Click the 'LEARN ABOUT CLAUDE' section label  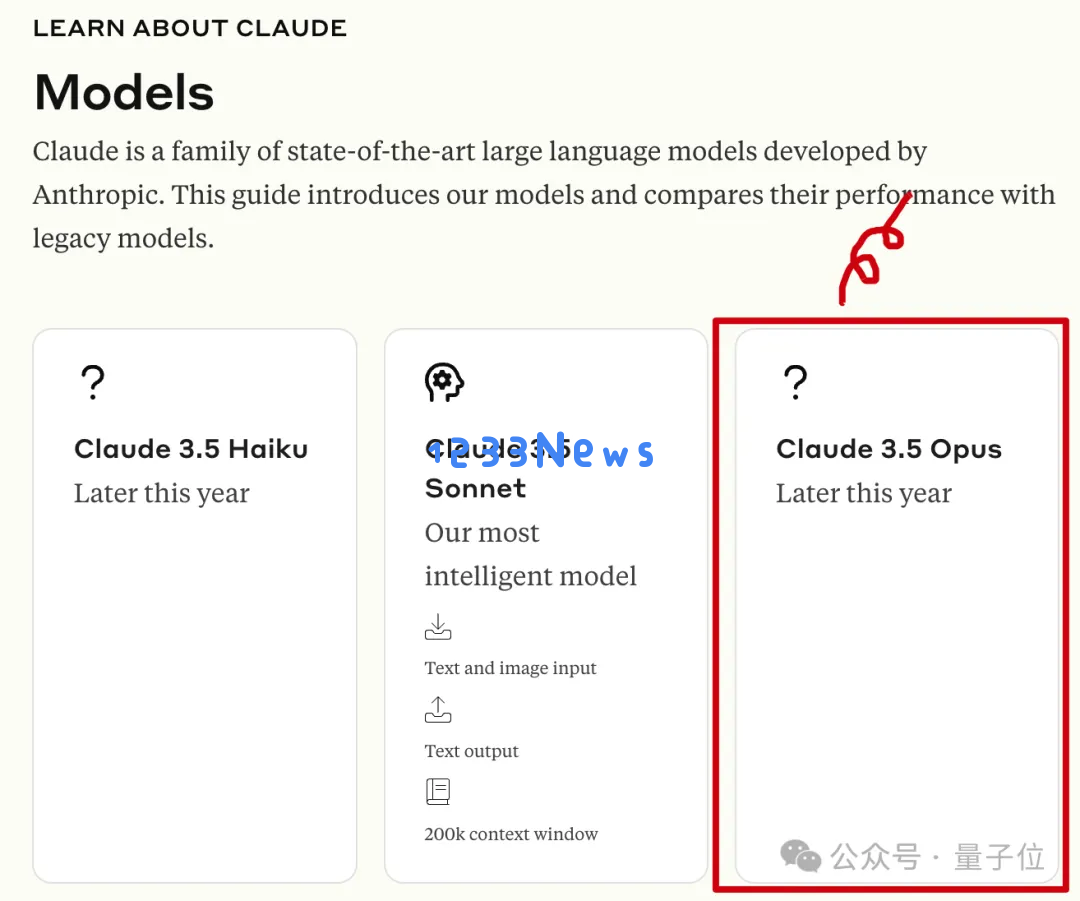(190, 28)
